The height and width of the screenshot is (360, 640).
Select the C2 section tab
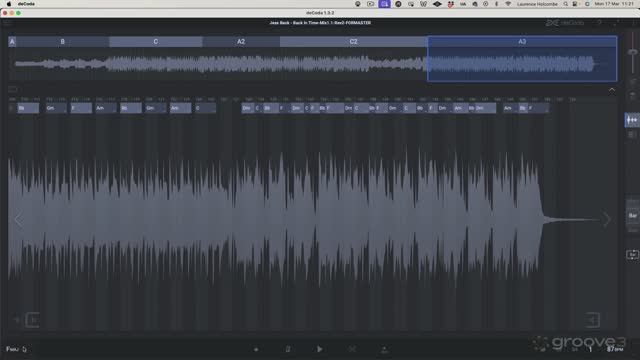[x=353, y=42]
